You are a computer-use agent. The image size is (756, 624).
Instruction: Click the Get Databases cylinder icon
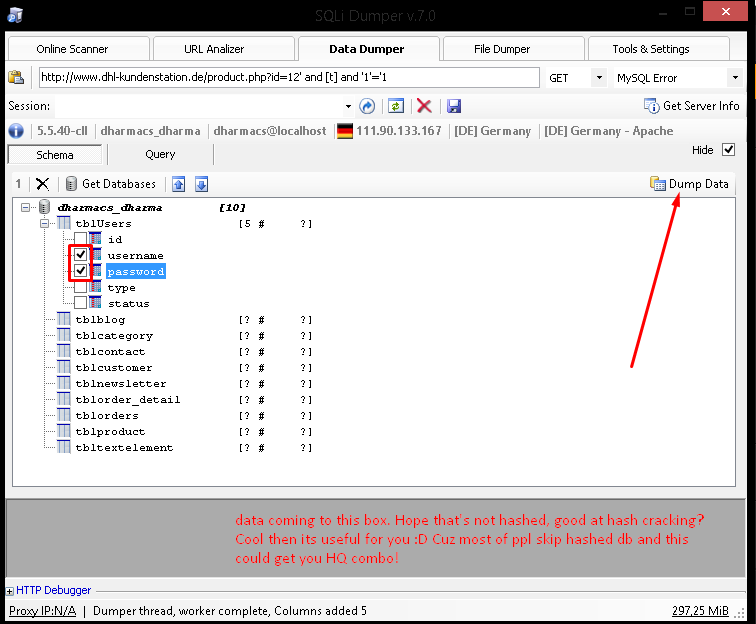71,184
